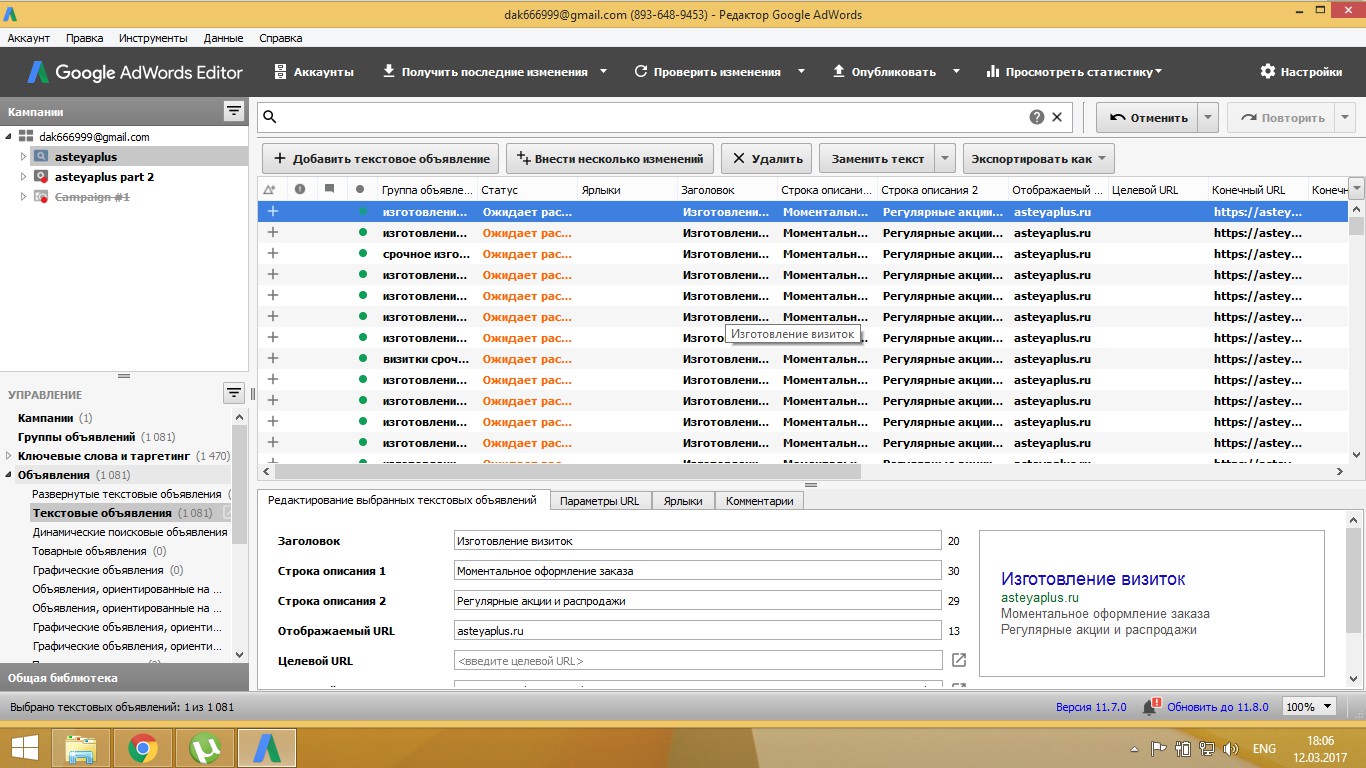Click the Publish upload button
The width and height of the screenshot is (1366, 768).
tap(884, 72)
